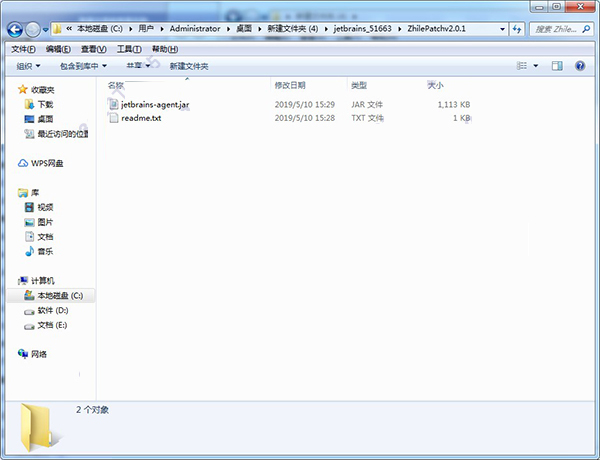The height and width of the screenshot is (460, 600).
Task: Maximize the explorer window
Action: (x=557, y=7)
